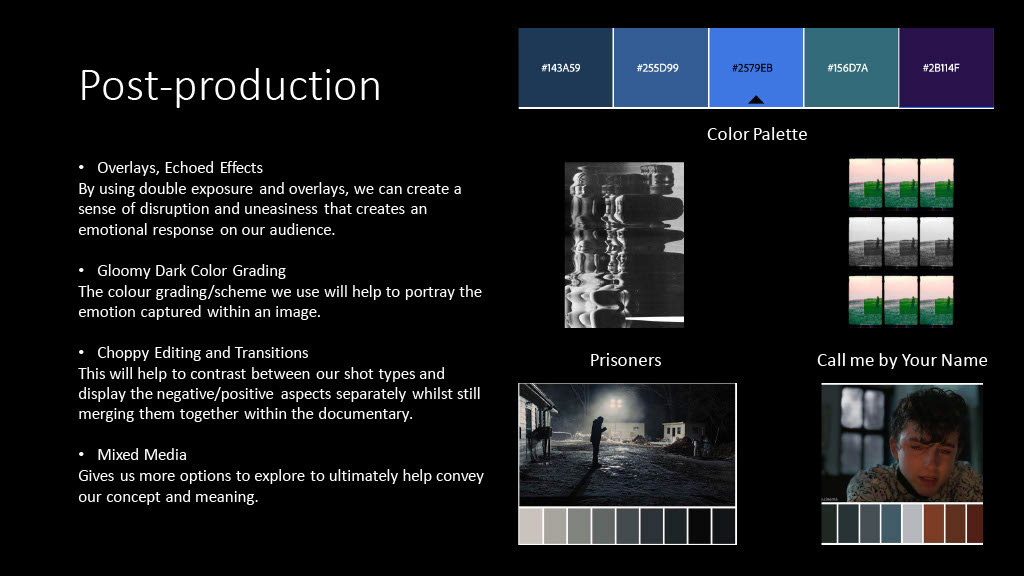Screen dimensions: 1024x576
Task: Click the Call me by Your Name label
Action: tap(902, 360)
